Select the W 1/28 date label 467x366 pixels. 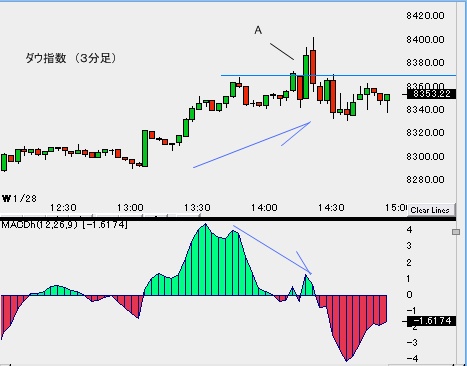[19, 199]
